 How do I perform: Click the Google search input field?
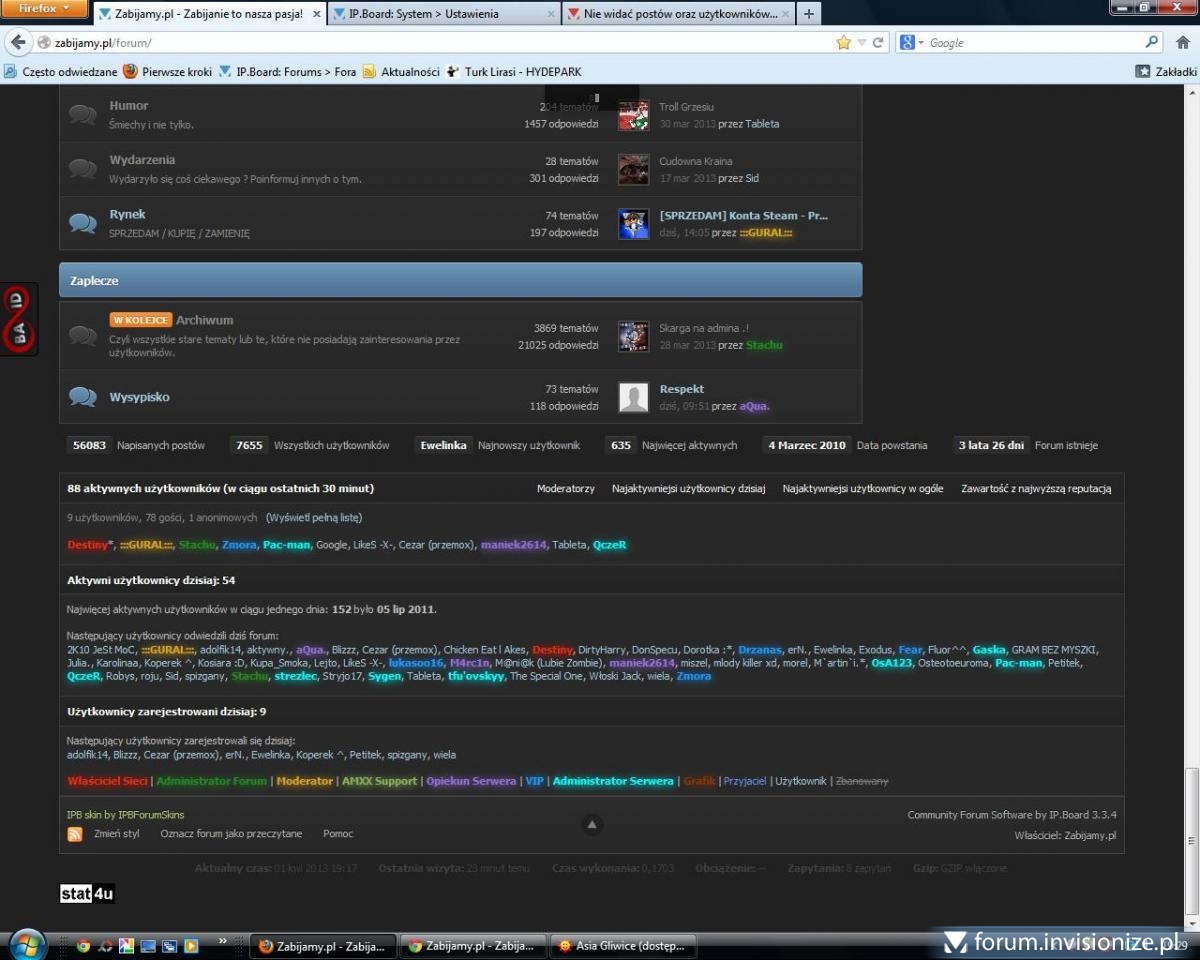pyautogui.click(x=1034, y=43)
